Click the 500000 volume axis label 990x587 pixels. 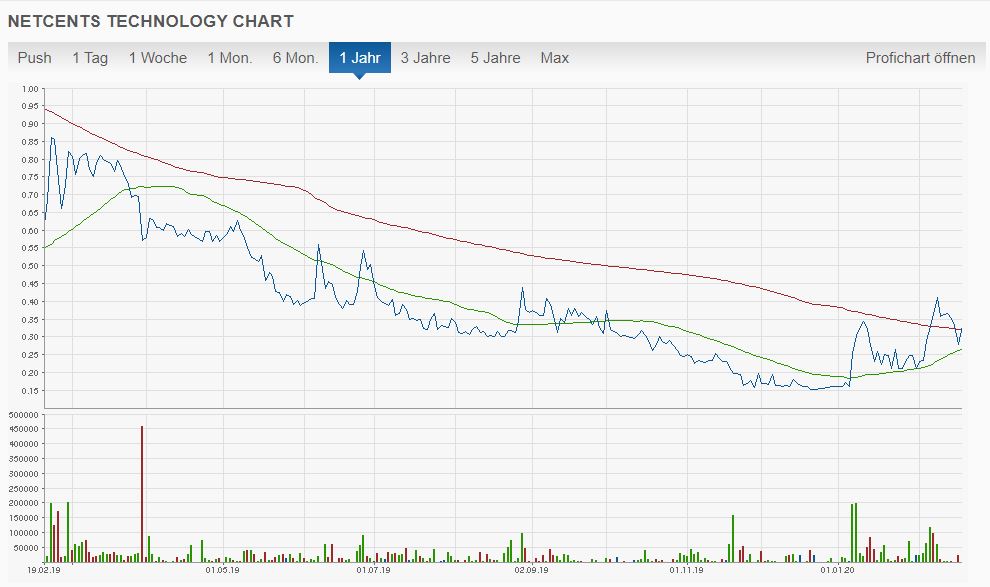(23, 415)
